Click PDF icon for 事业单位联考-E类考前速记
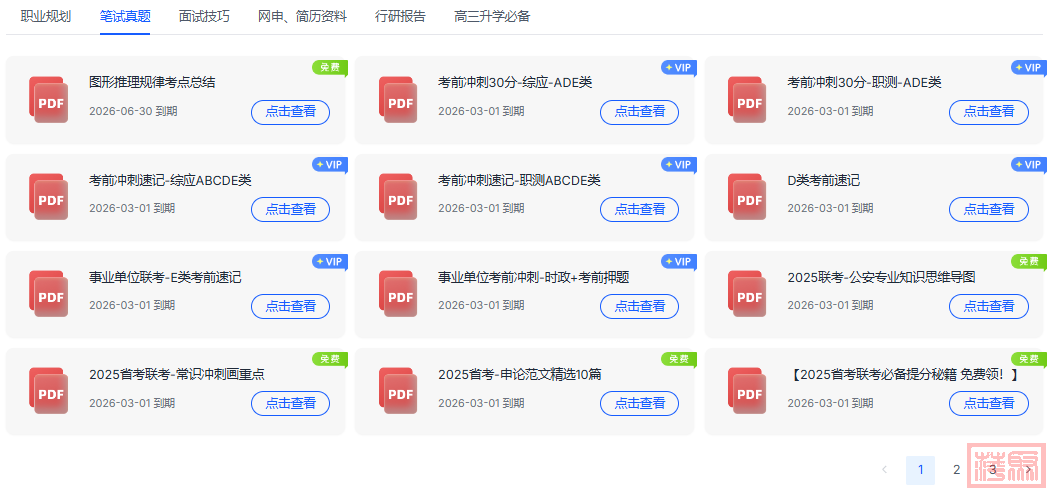The height and width of the screenshot is (493, 1052). (48, 295)
